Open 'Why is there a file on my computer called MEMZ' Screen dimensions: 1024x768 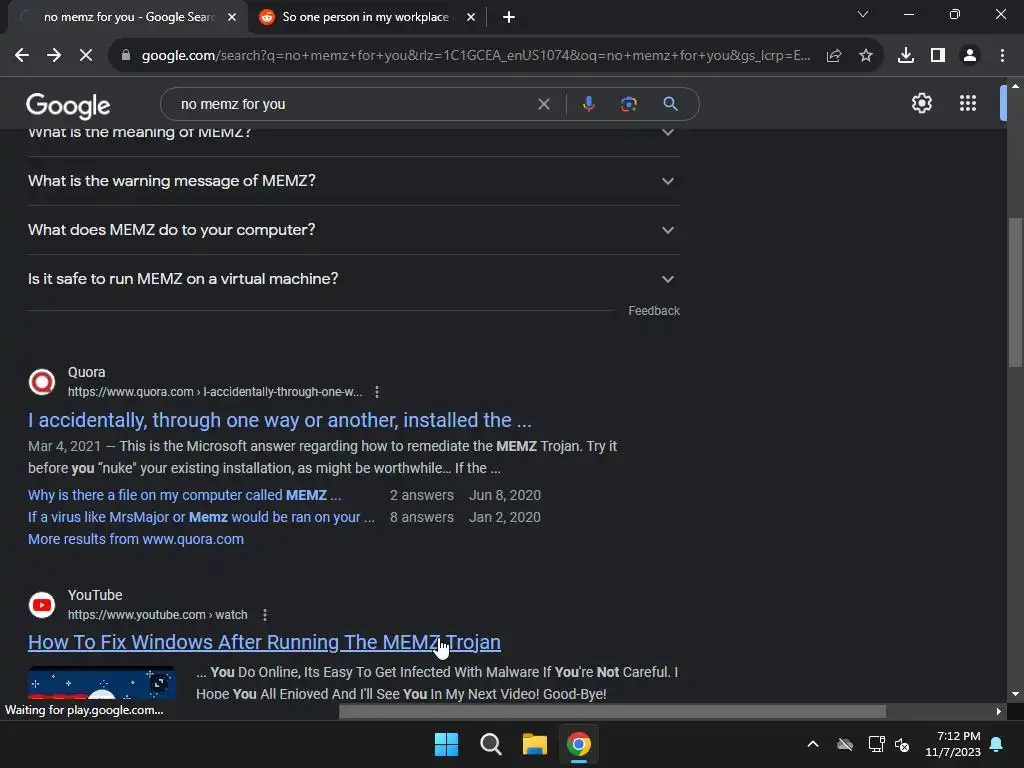(184, 495)
